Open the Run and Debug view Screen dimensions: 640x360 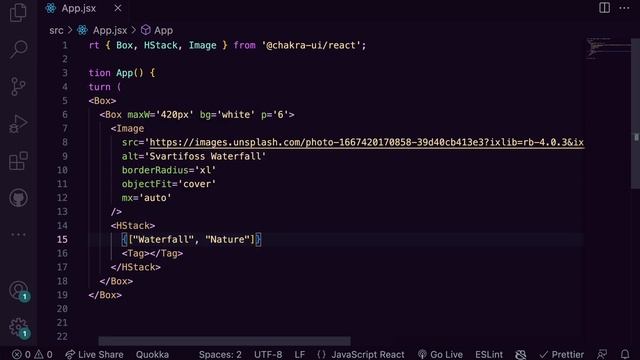click(x=18, y=124)
